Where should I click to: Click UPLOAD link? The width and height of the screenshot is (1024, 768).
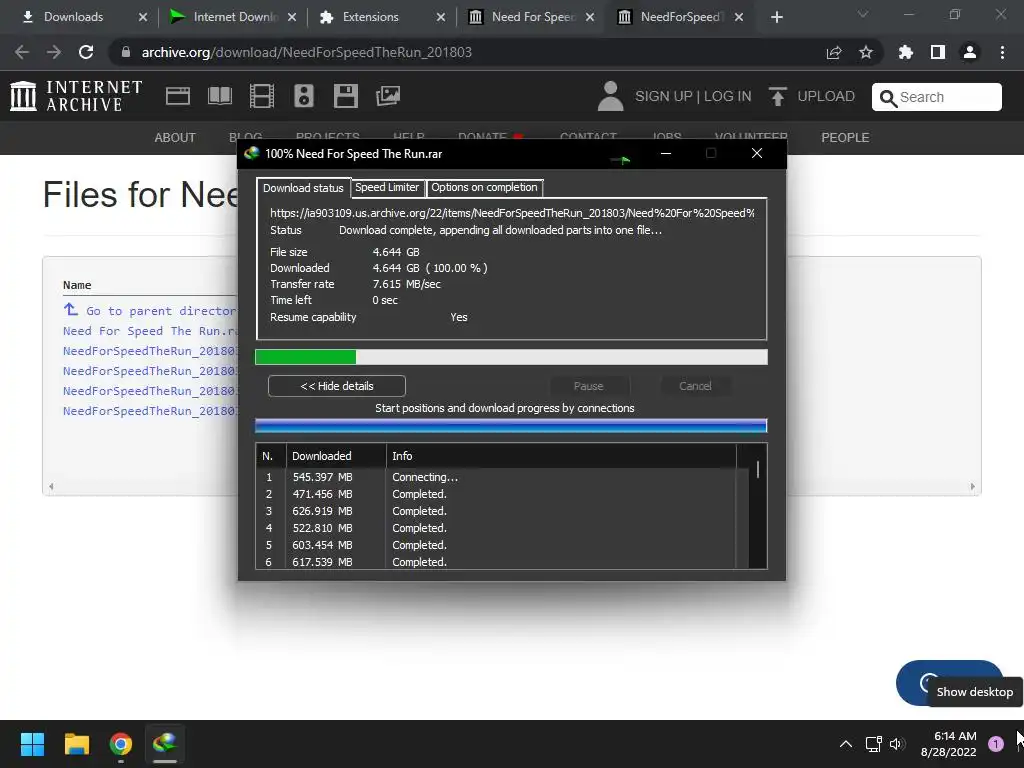tap(825, 97)
